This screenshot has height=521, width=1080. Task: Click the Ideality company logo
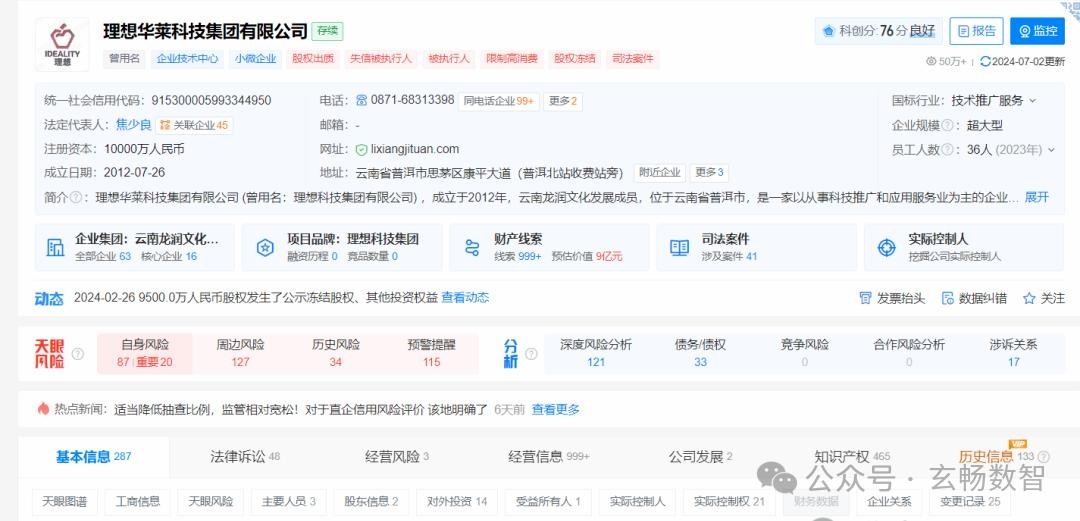62,44
